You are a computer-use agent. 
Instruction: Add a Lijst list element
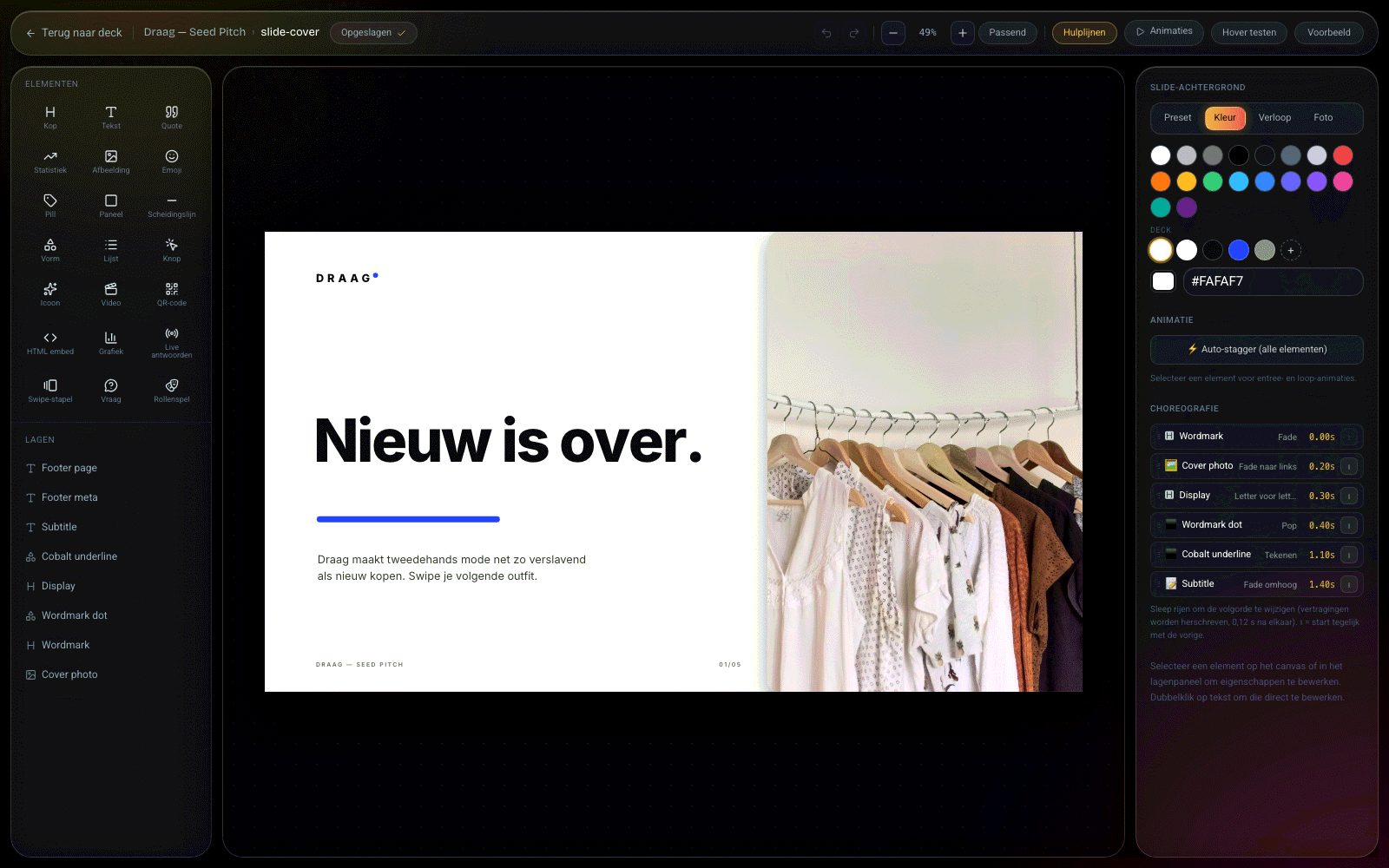[111, 250]
